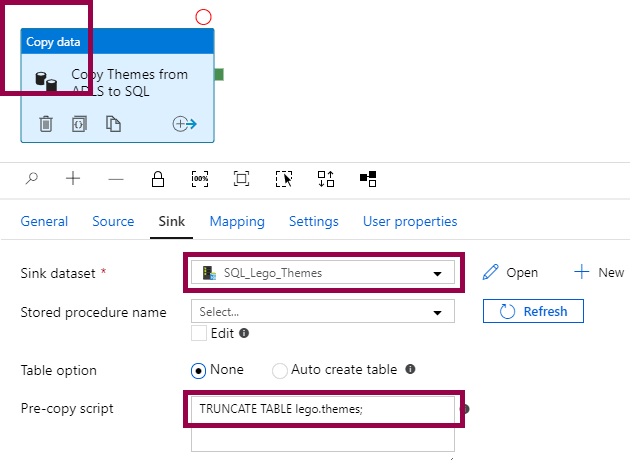This screenshot has height=460, width=630.
Task: Select Auto create table radio button
Action: click(x=280, y=370)
